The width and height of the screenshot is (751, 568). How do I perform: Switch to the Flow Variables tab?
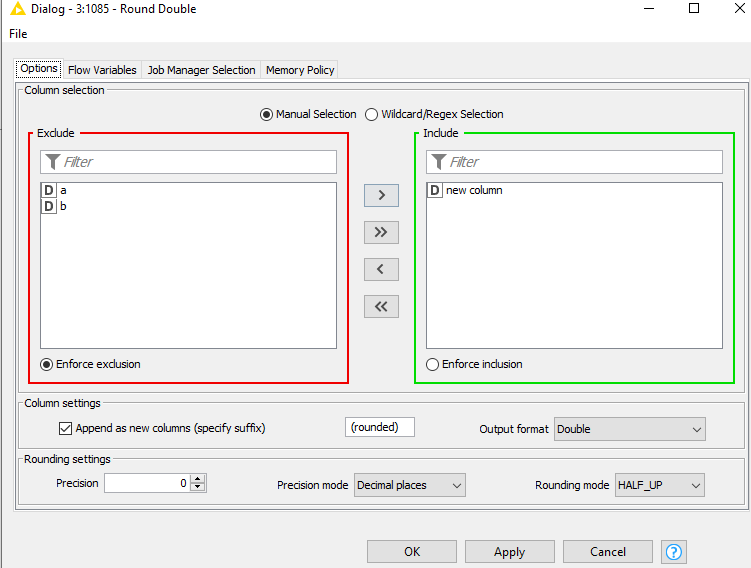pyautogui.click(x=102, y=70)
